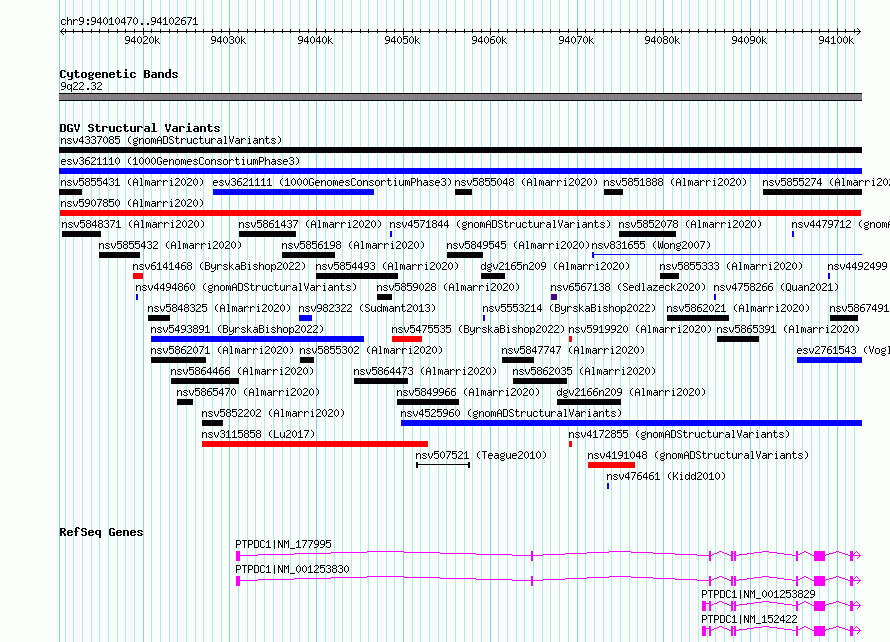Open the nsv4571844 gnomADStructuralVariants label

point(500,224)
